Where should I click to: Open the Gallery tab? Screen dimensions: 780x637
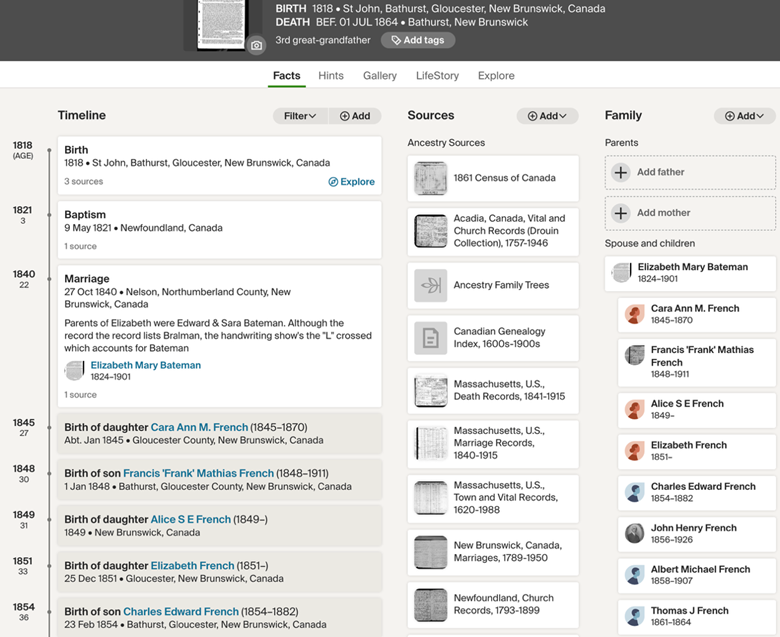tap(380, 76)
